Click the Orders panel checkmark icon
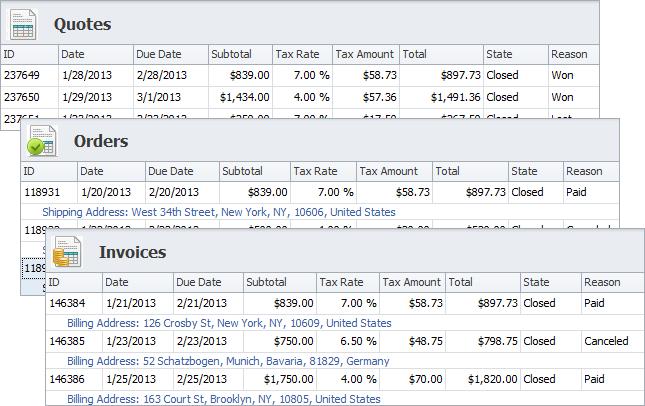 [x=42, y=141]
